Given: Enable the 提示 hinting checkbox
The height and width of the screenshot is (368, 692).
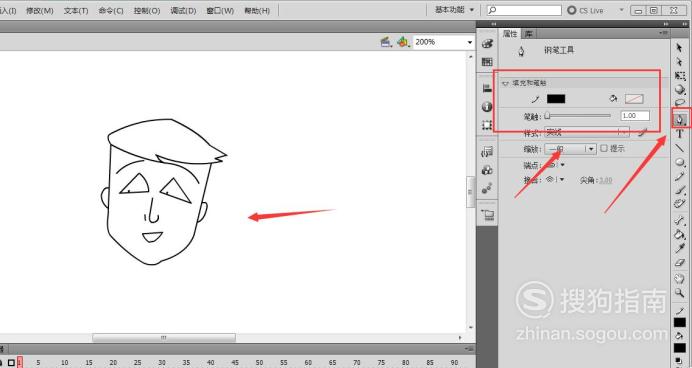Looking at the screenshot, I should 604,148.
